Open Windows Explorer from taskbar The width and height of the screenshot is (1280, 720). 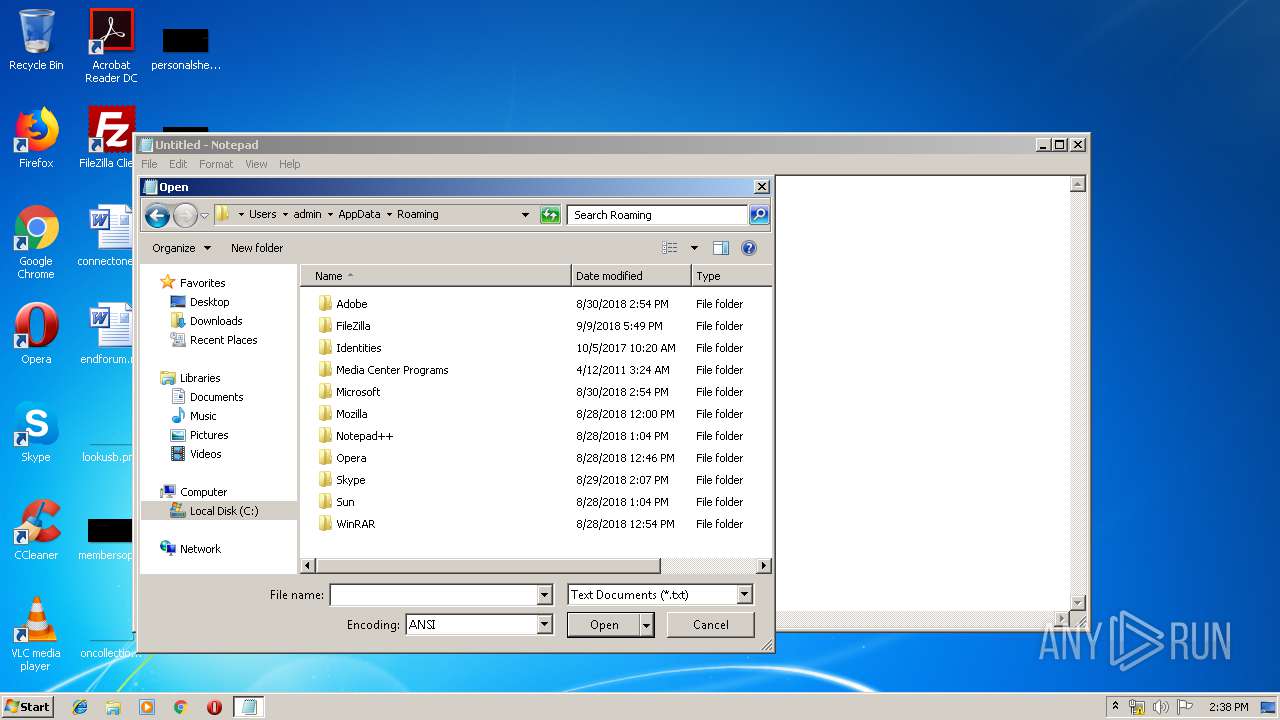113,707
